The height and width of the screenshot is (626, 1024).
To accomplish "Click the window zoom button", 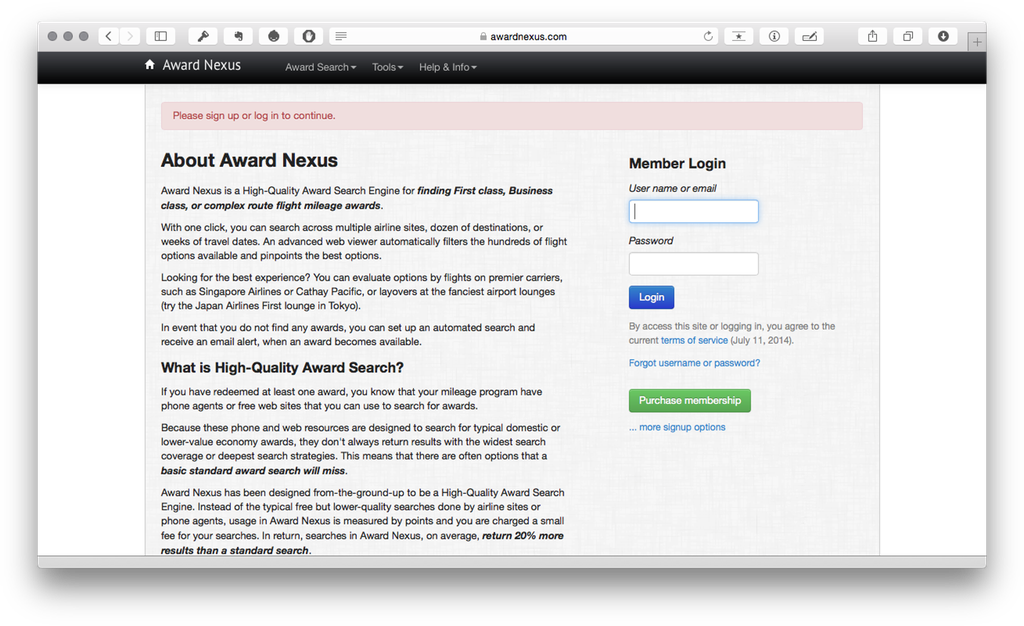I will tap(84, 37).
